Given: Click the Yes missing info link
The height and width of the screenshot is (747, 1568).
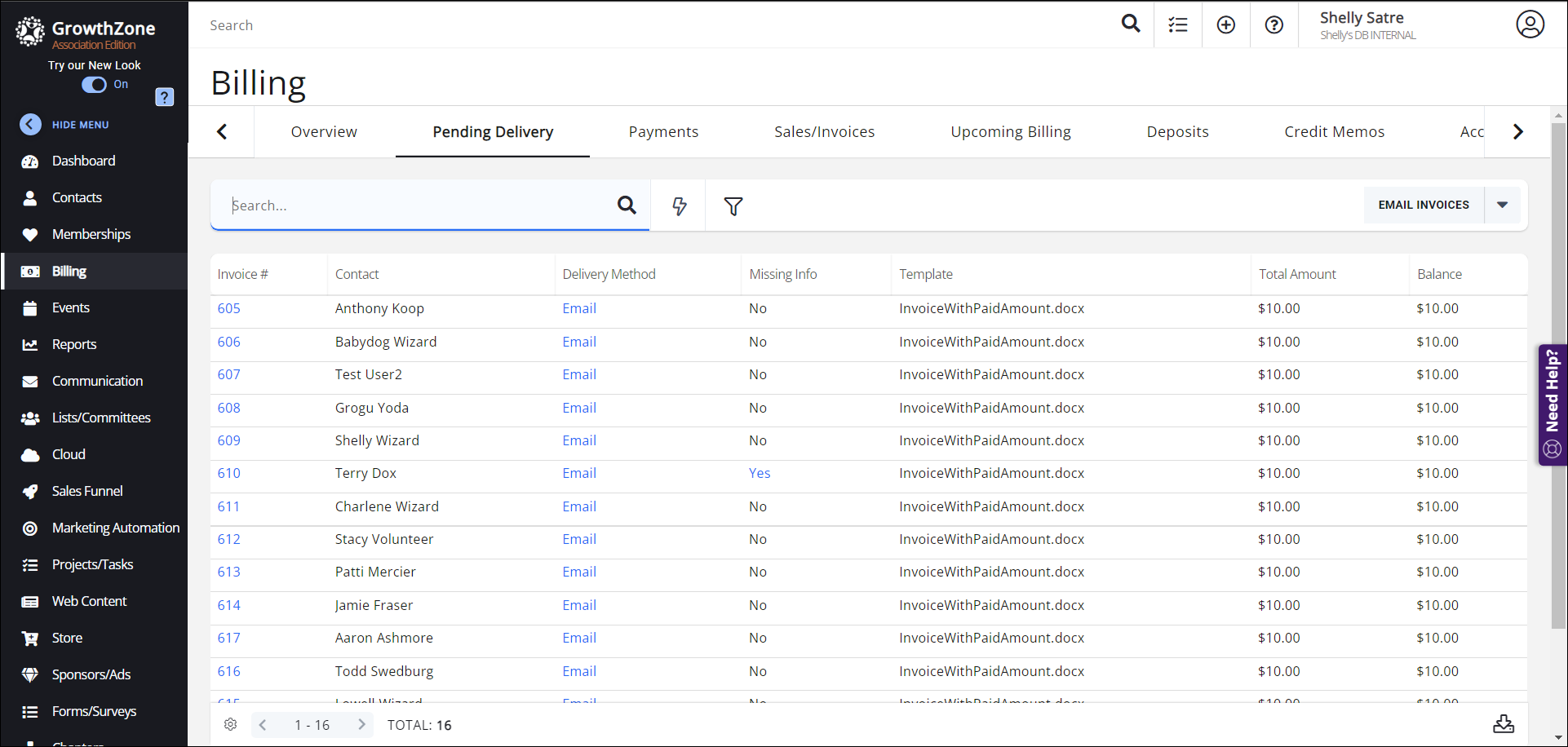Looking at the screenshot, I should coord(760,473).
